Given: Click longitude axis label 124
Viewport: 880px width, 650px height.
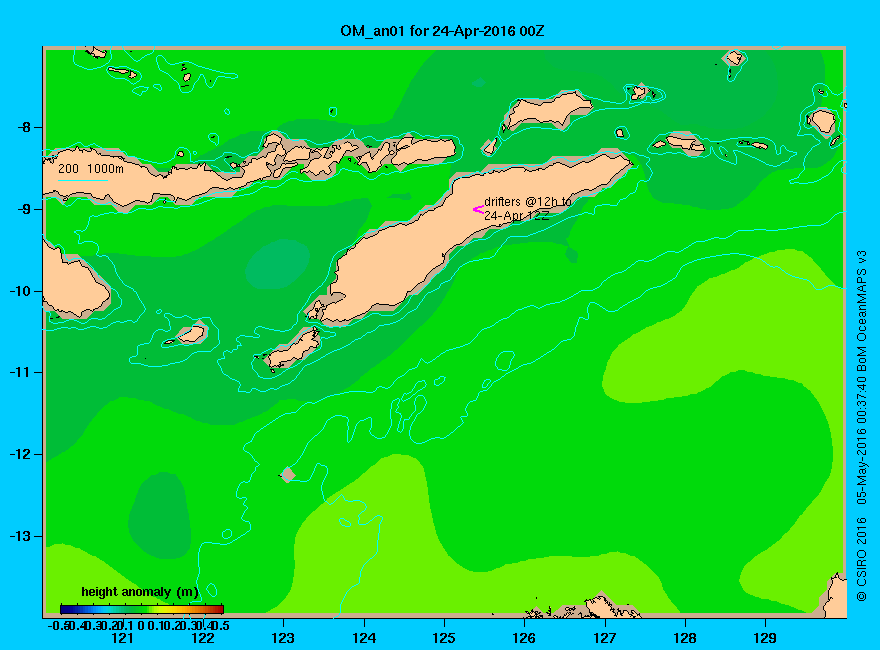Looking at the screenshot, I should (364, 638).
